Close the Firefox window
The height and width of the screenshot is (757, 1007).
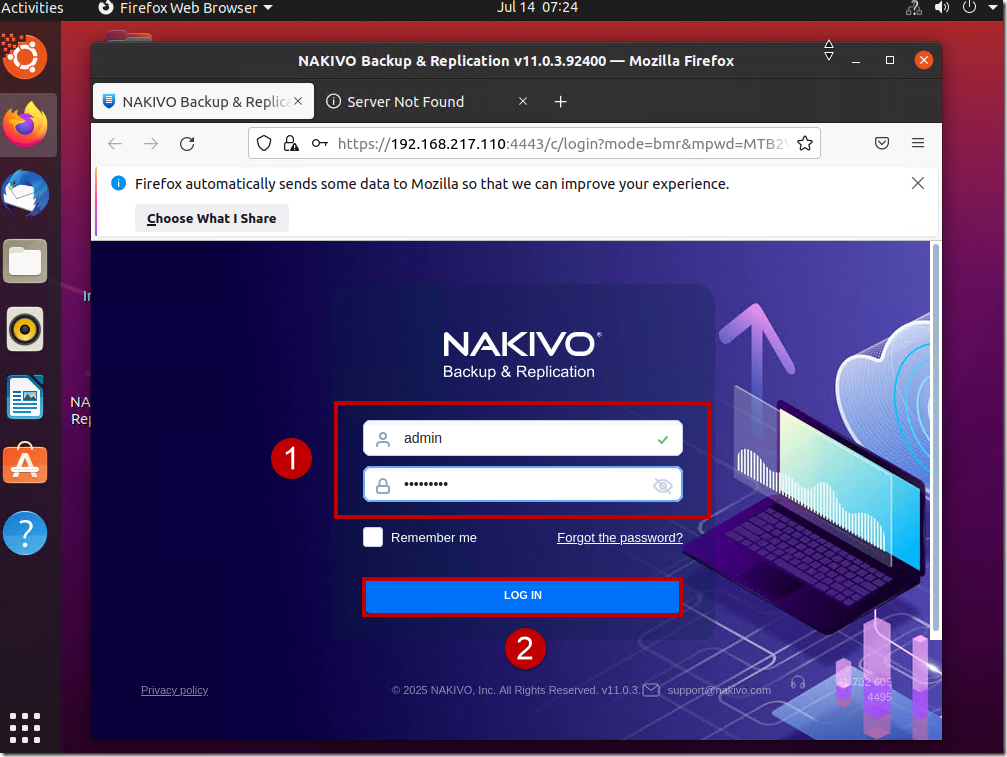coord(924,60)
